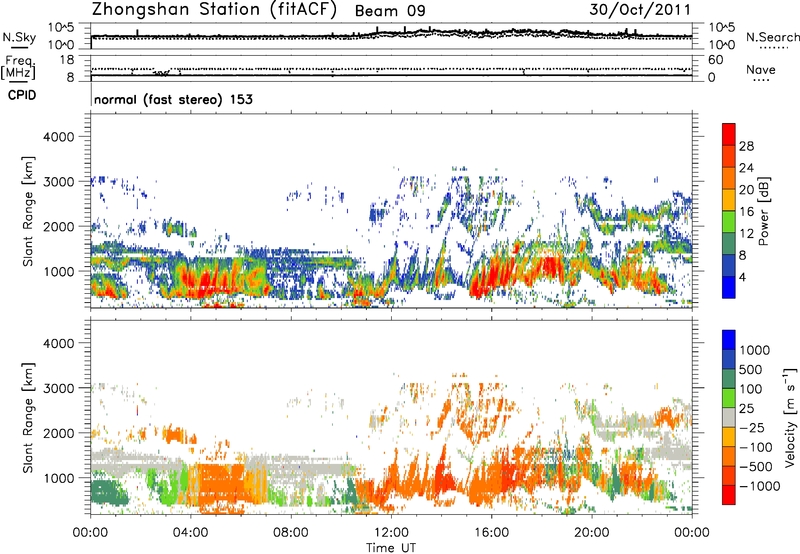
Task: Select the '24' label on the Power colorbar
Action: [x=746, y=168]
